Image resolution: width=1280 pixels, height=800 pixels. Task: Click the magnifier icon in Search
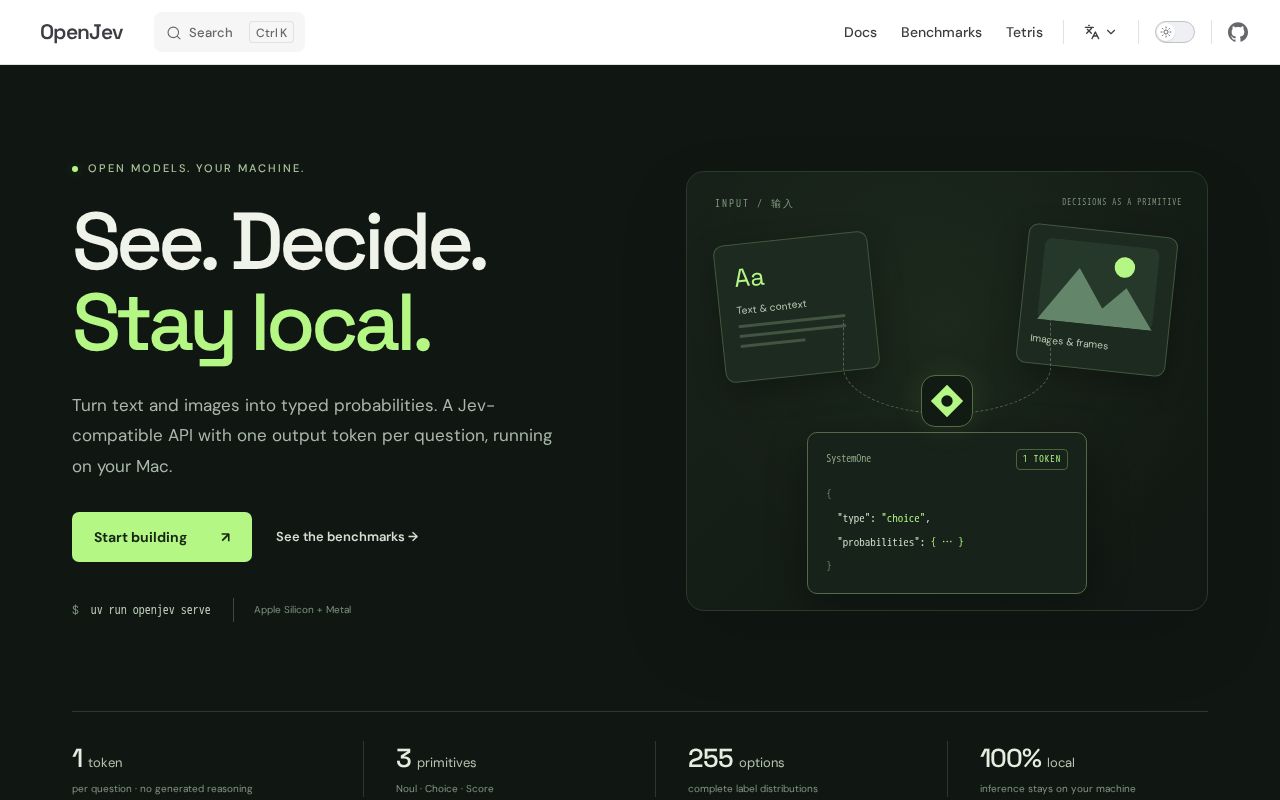[x=174, y=33]
